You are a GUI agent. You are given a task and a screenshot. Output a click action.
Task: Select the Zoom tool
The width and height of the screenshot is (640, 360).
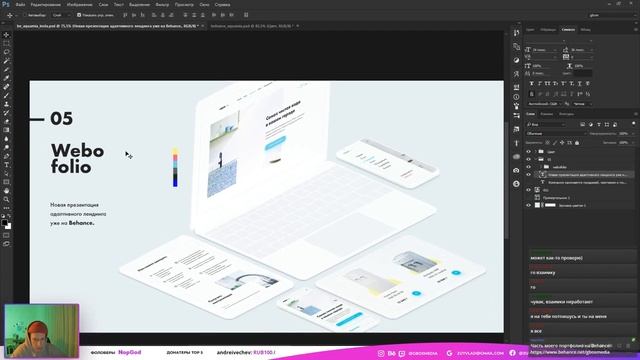[6, 200]
